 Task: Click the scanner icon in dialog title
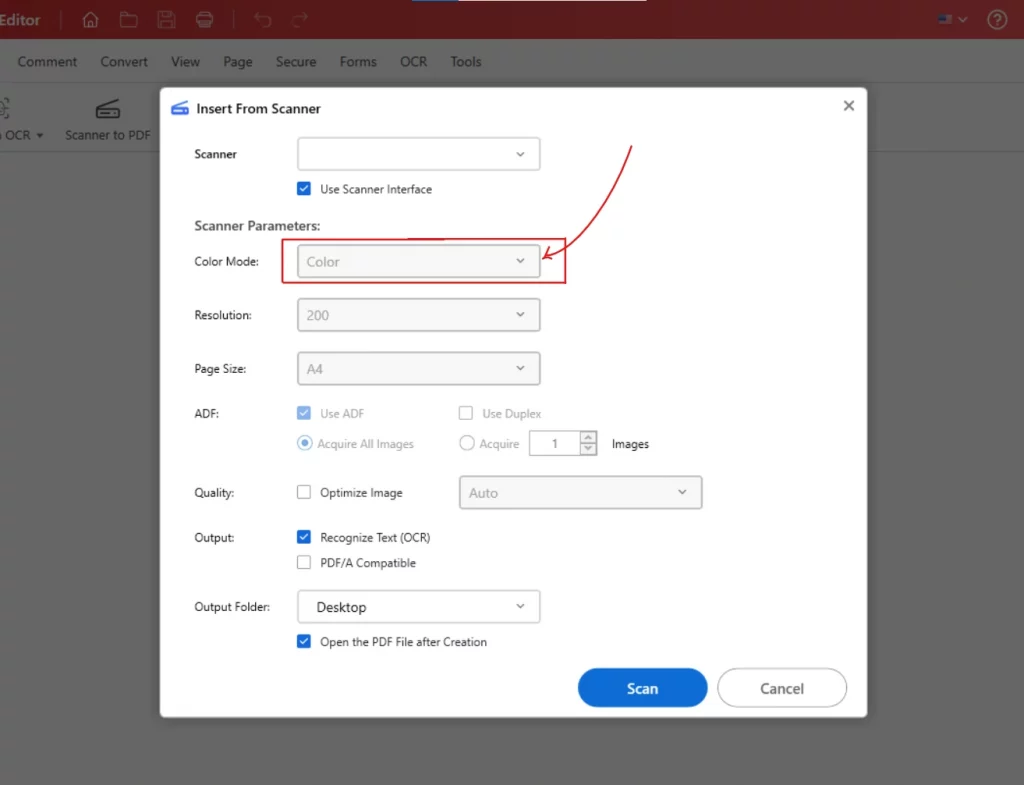click(x=180, y=108)
